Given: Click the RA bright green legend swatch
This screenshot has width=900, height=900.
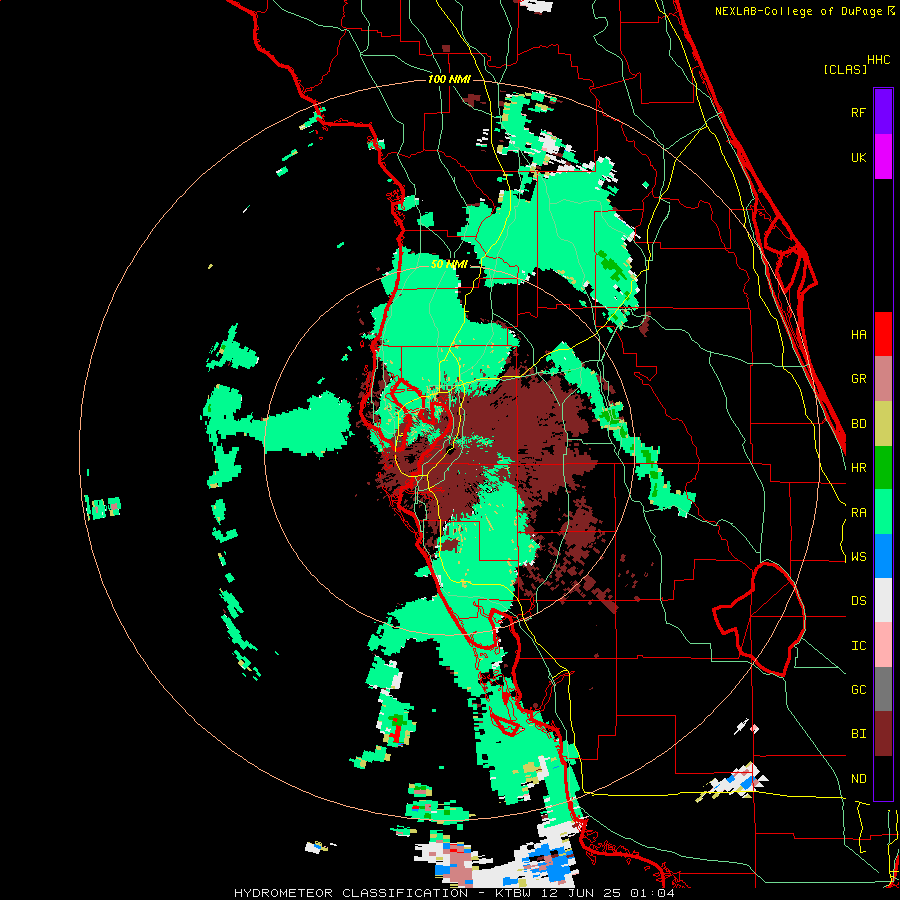Looking at the screenshot, I should 883,512.
